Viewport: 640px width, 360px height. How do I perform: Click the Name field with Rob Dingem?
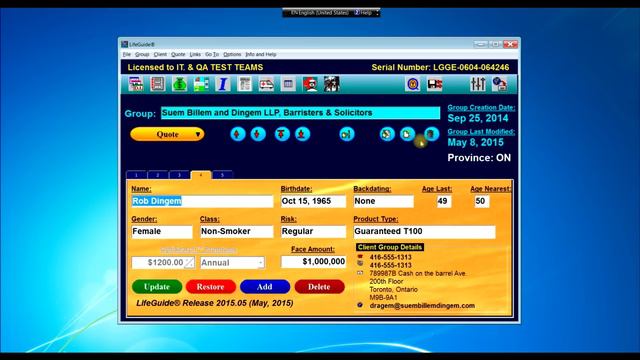202,201
